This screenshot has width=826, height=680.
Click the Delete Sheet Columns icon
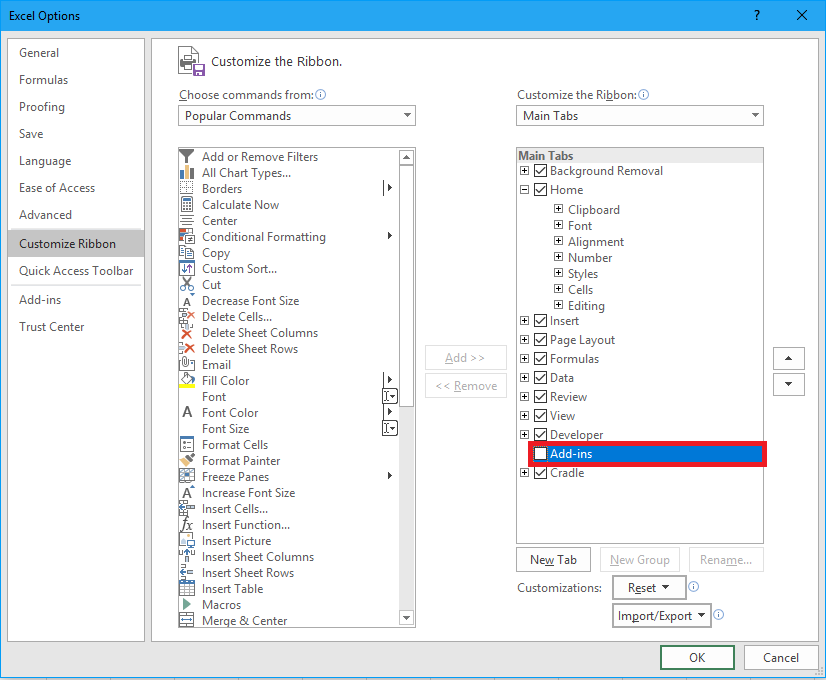186,333
